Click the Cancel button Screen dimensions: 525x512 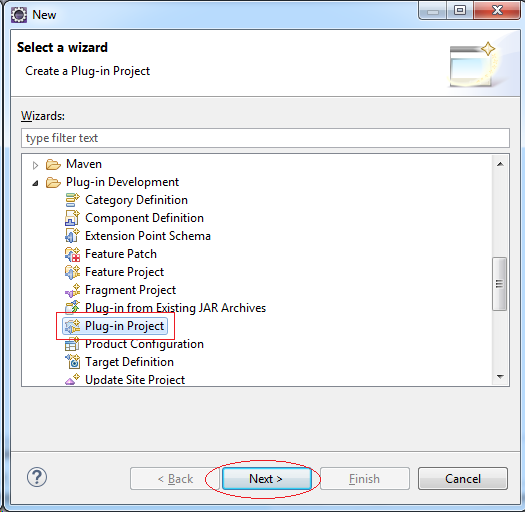[463, 479]
